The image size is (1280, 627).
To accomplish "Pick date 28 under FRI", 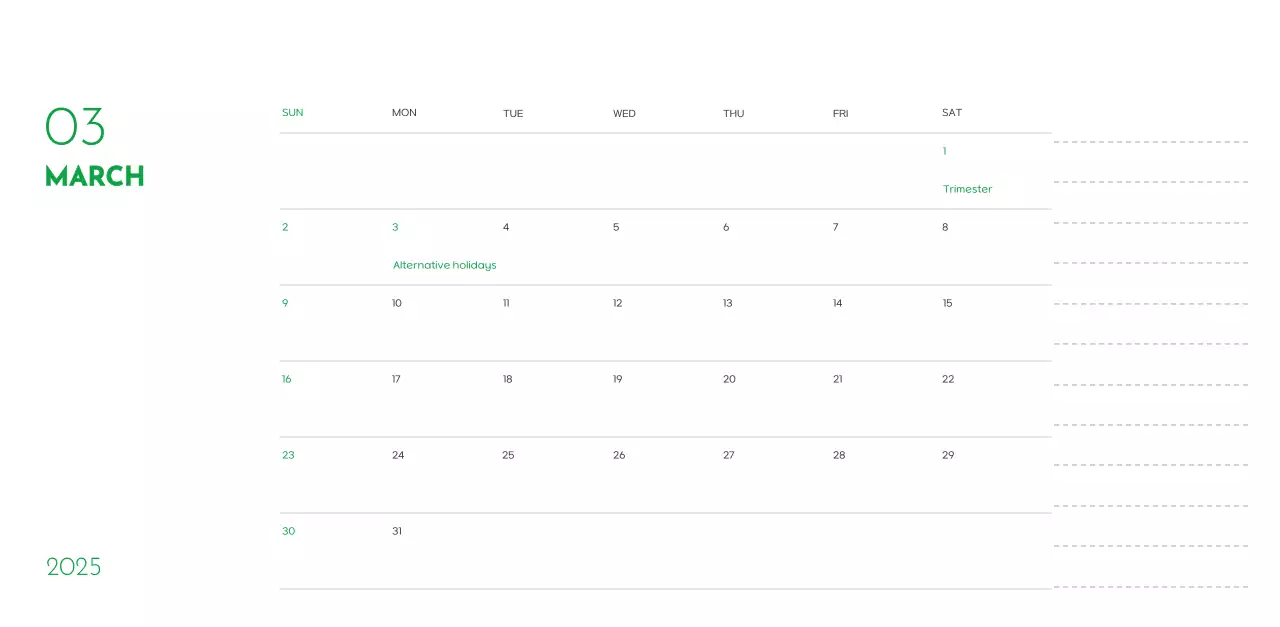I will pyautogui.click(x=839, y=455).
